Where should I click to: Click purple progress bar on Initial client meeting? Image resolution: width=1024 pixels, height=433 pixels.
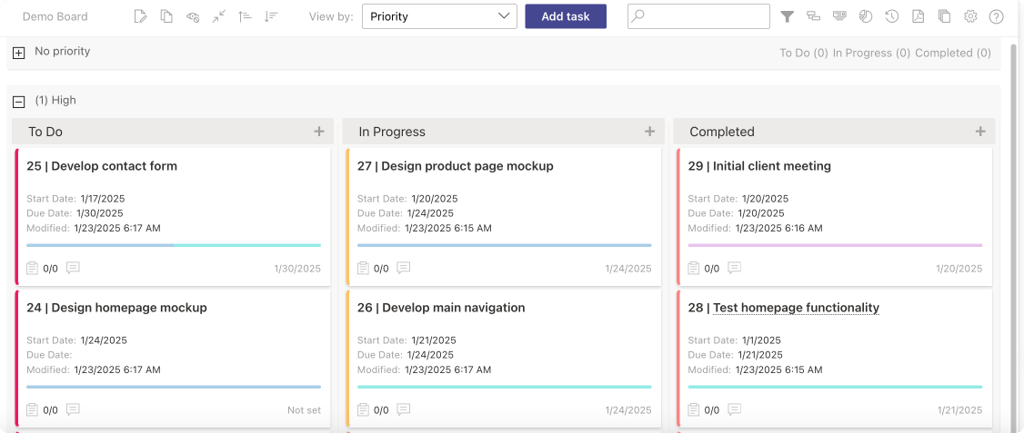(x=835, y=246)
